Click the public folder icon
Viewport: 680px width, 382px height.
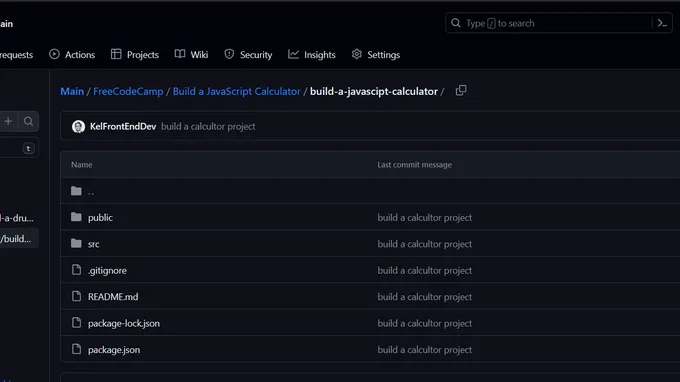[76, 217]
